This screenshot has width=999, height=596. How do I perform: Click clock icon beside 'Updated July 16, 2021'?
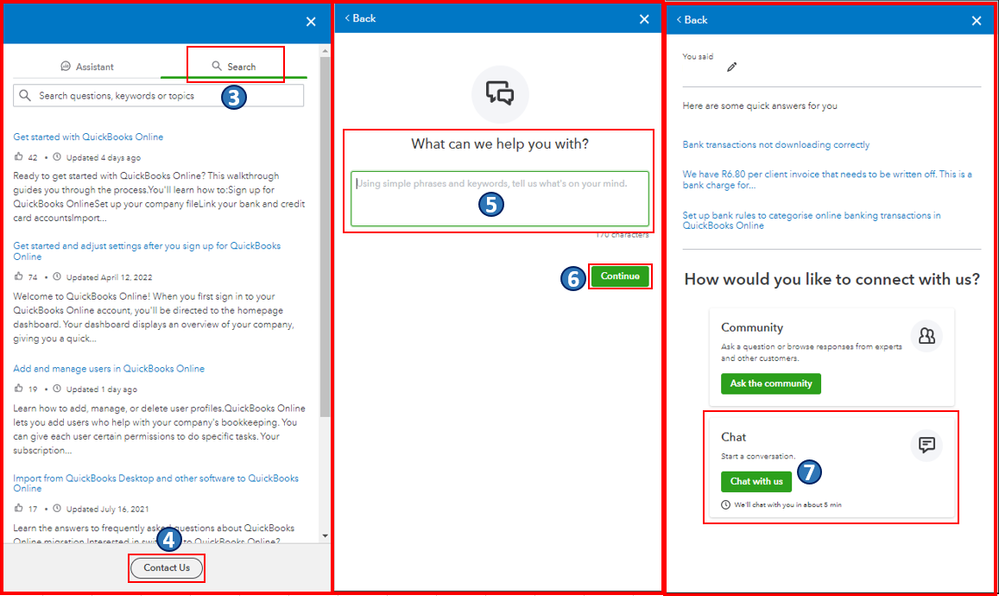pos(57,508)
